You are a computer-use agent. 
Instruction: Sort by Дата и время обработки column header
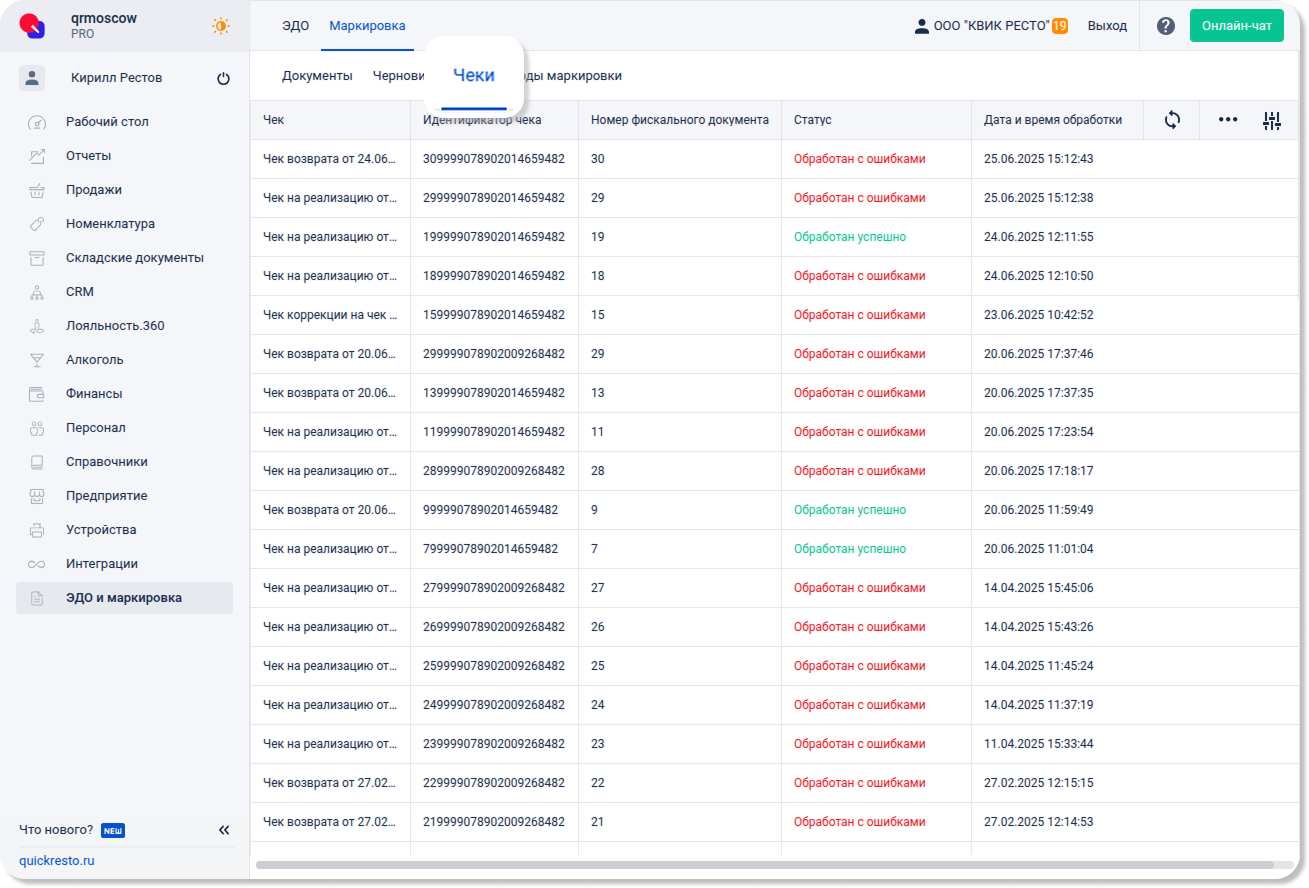pos(1052,120)
